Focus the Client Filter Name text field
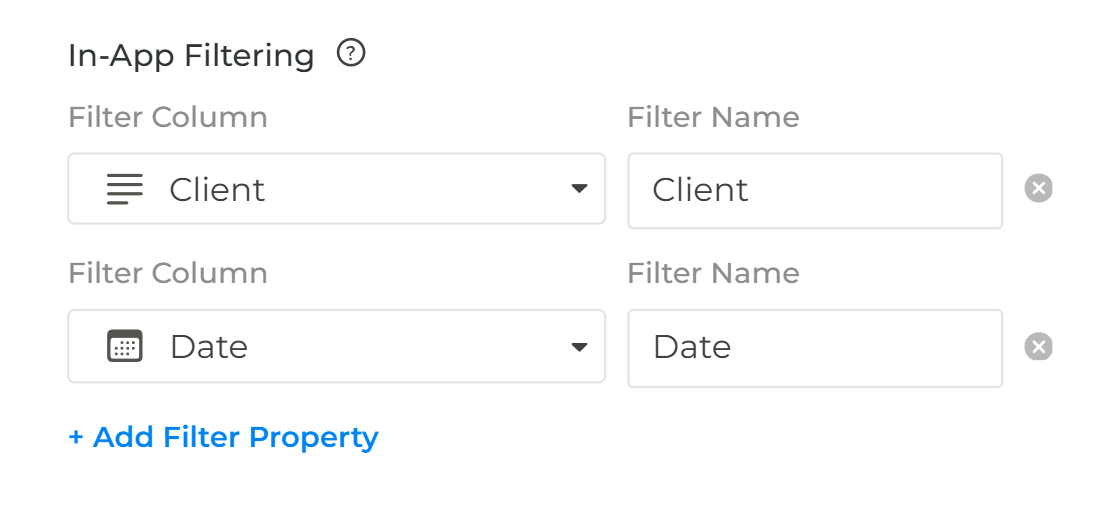The height and width of the screenshot is (527, 1096). 814,190
